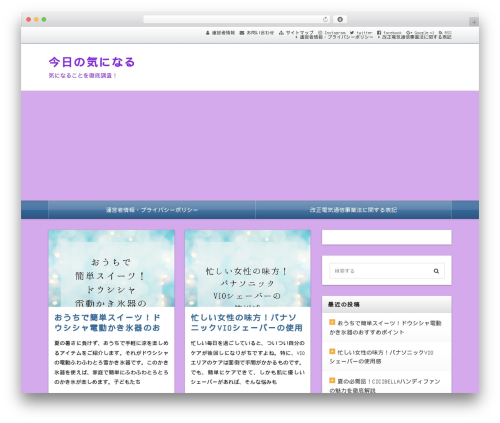Open recent post おうちで簡単スイーツ in sidebar

tap(385, 327)
